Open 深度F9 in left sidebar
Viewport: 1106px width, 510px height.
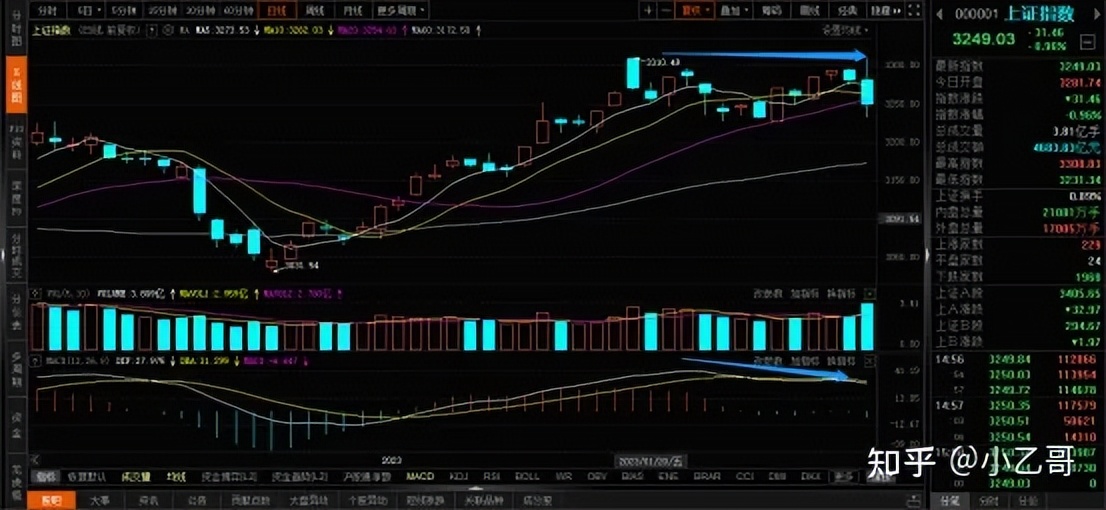[16, 197]
